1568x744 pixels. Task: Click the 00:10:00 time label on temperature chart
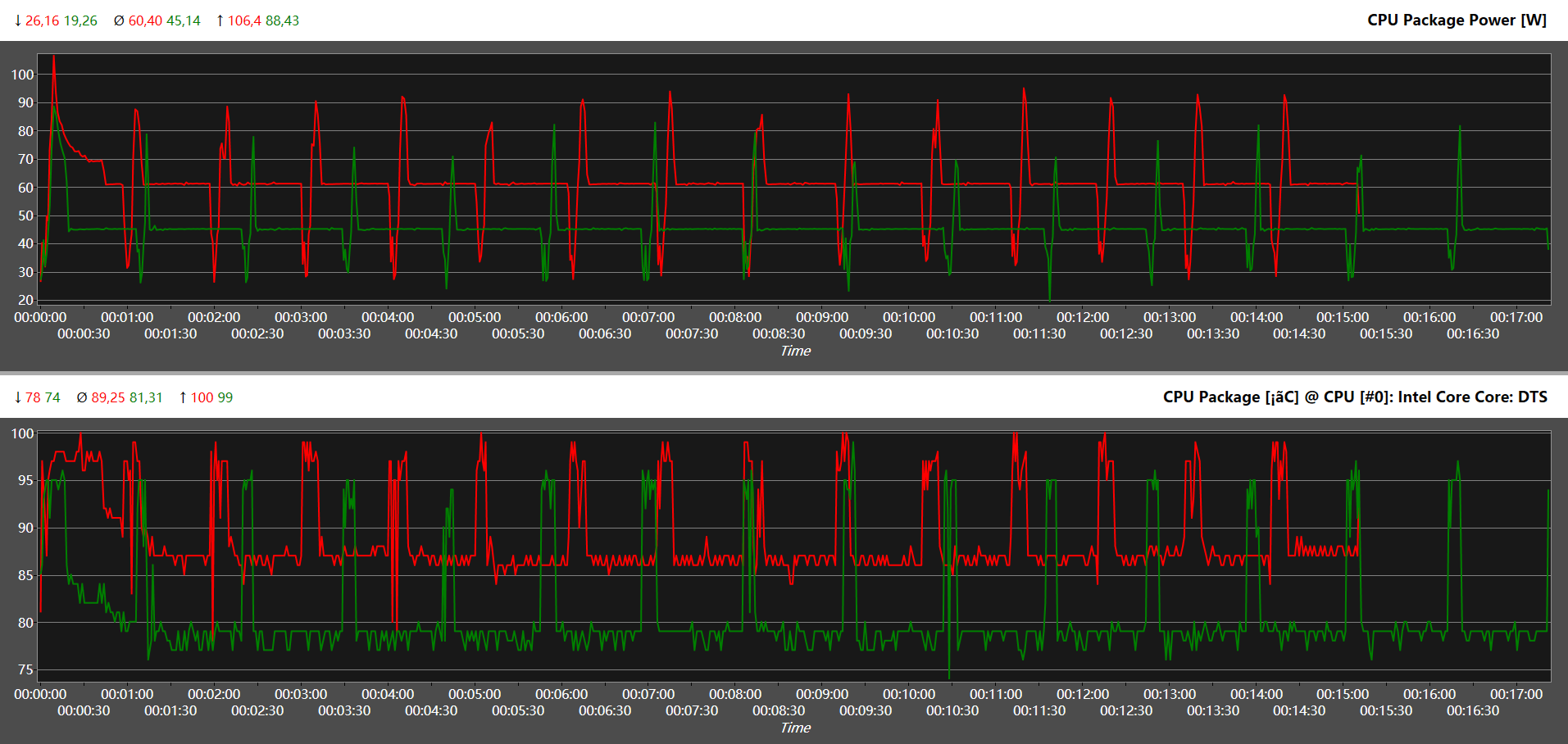[909, 694]
